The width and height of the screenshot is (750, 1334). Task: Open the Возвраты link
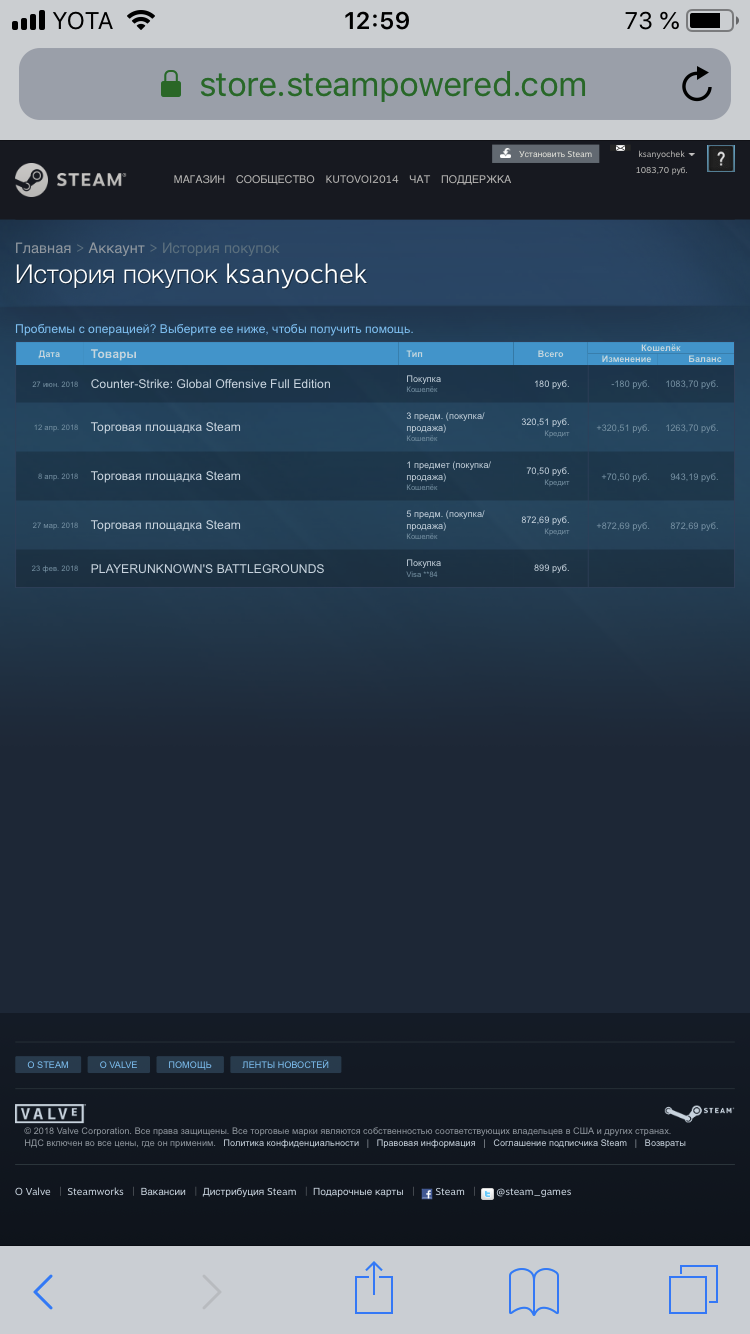click(665, 1143)
